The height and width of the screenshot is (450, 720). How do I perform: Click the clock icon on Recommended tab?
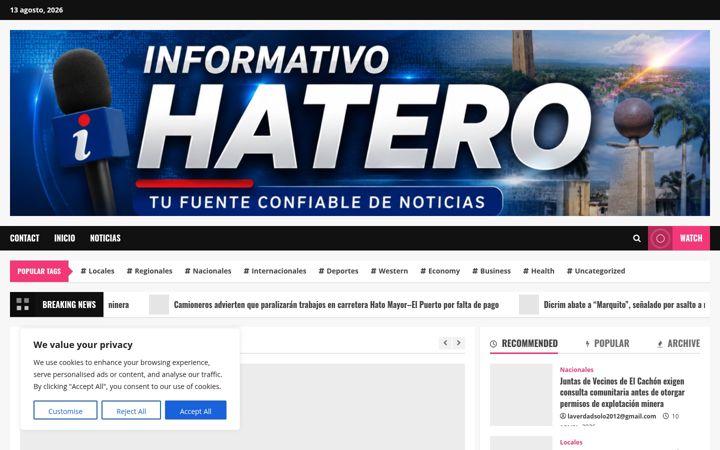[494, 344]
